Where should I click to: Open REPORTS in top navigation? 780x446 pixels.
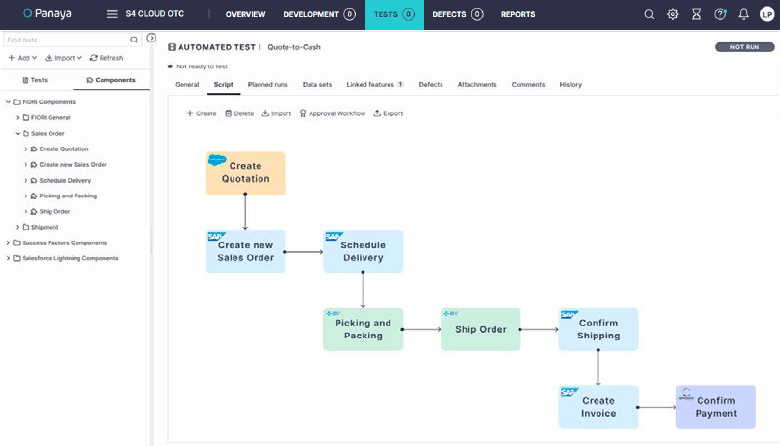[518, 14]
